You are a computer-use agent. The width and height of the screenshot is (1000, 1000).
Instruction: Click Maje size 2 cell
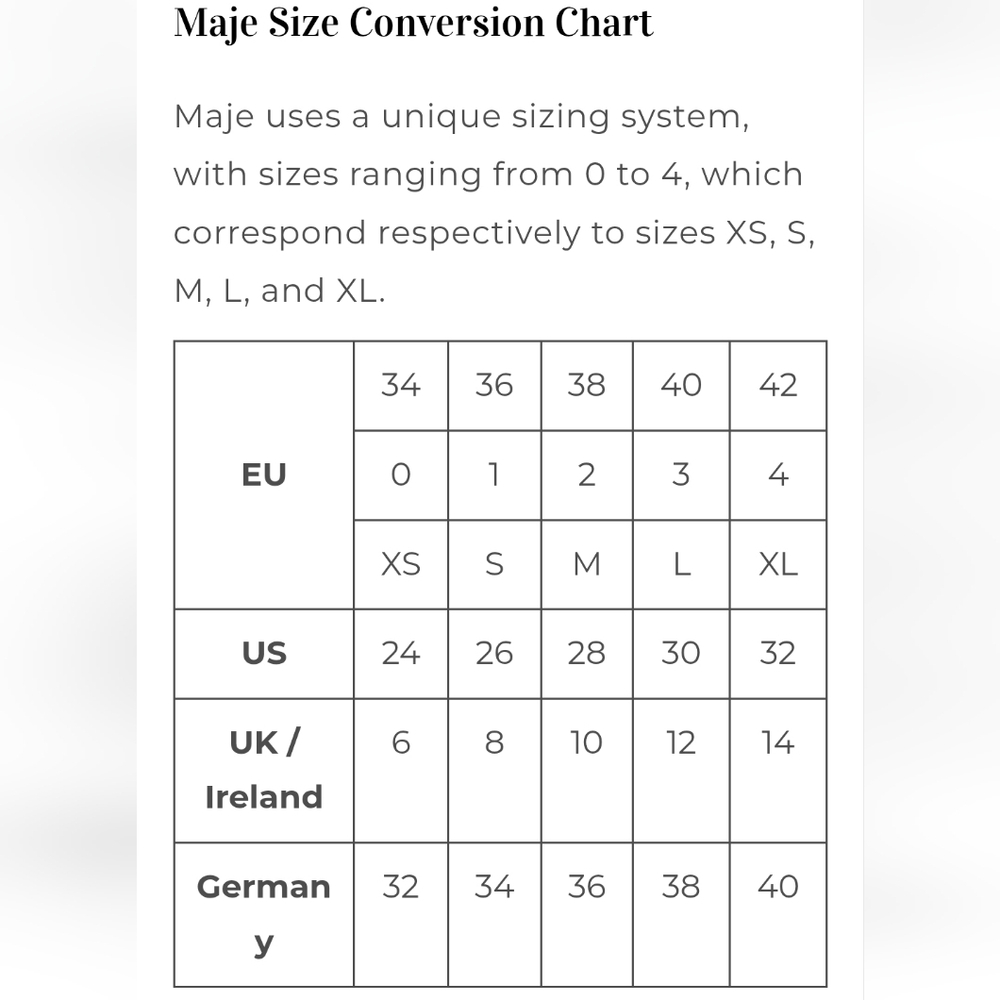(x=587, y=475)
